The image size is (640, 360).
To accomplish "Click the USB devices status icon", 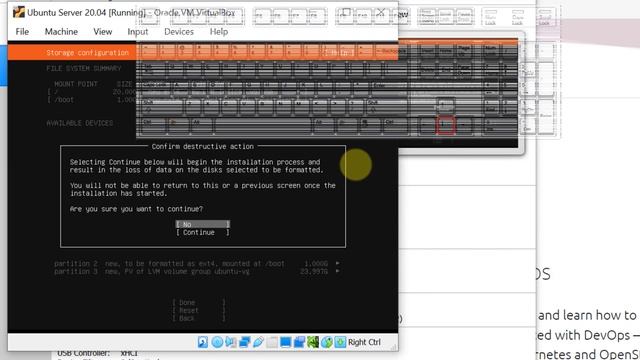I will 258,342.
